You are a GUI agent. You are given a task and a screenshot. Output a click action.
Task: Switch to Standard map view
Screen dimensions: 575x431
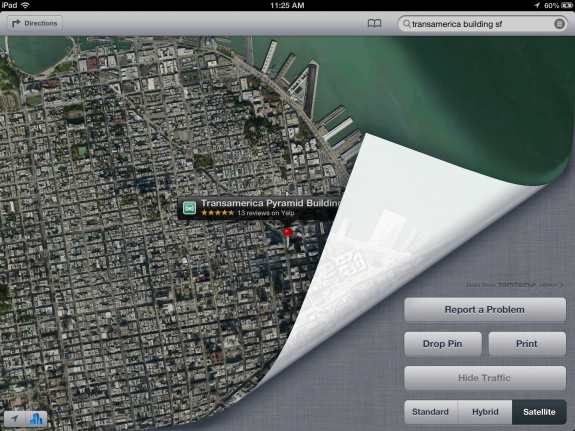point(431,412)
